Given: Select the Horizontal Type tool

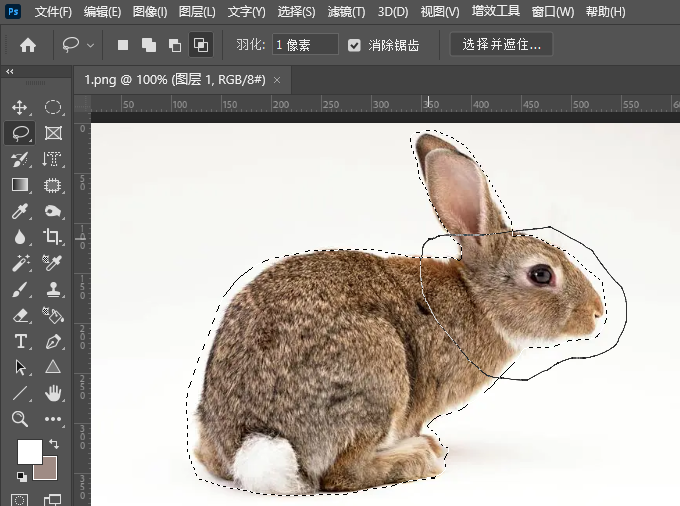Looking at the screenshot, I should 20,341.
